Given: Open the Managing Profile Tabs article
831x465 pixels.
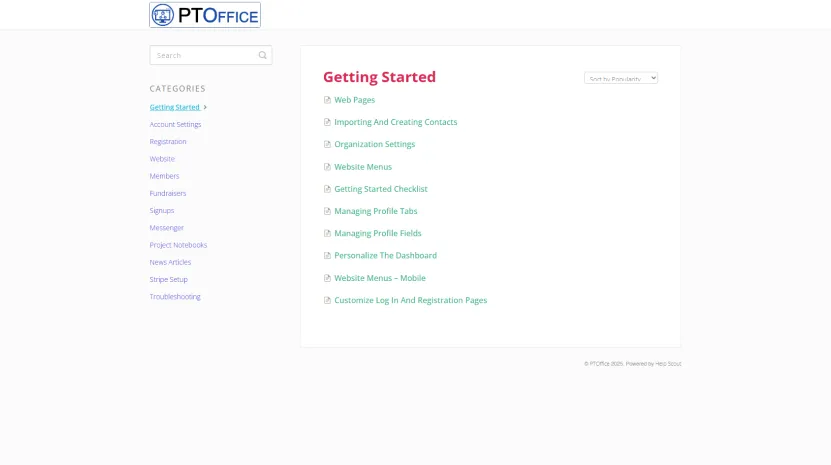Looking at the screenshot, I should click(376, 211).
